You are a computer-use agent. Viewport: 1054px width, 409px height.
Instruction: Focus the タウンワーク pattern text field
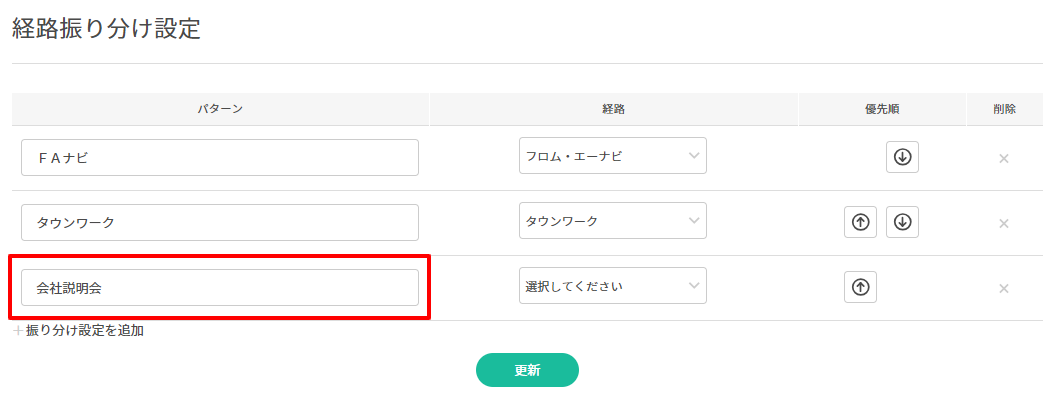(x=219, y=222)
